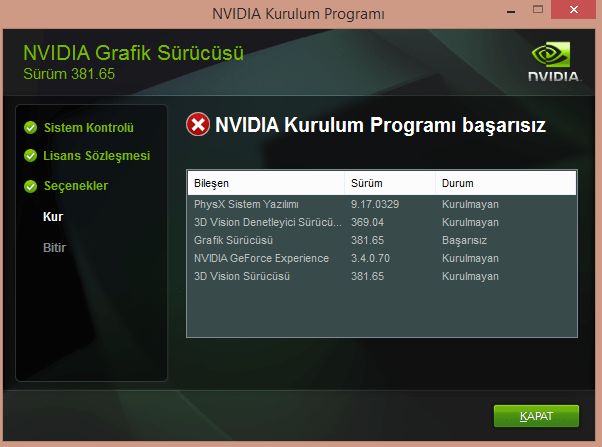Close the window with the red X
Screen dimensions: 602x447
pos(574,10)
